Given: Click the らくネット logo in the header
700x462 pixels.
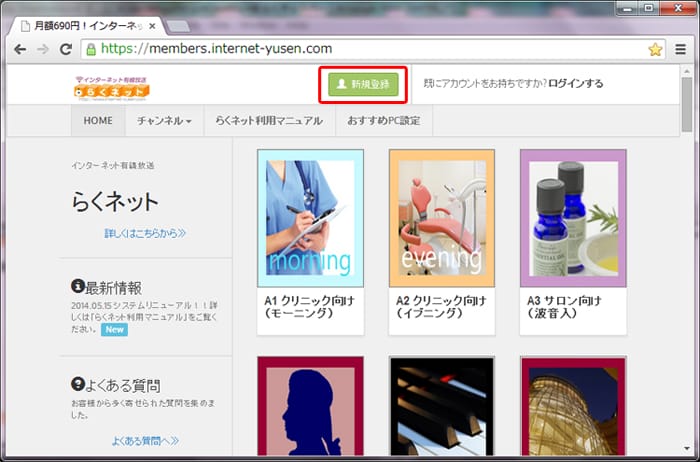Looking at the screenshot, I should pos(112,87).
